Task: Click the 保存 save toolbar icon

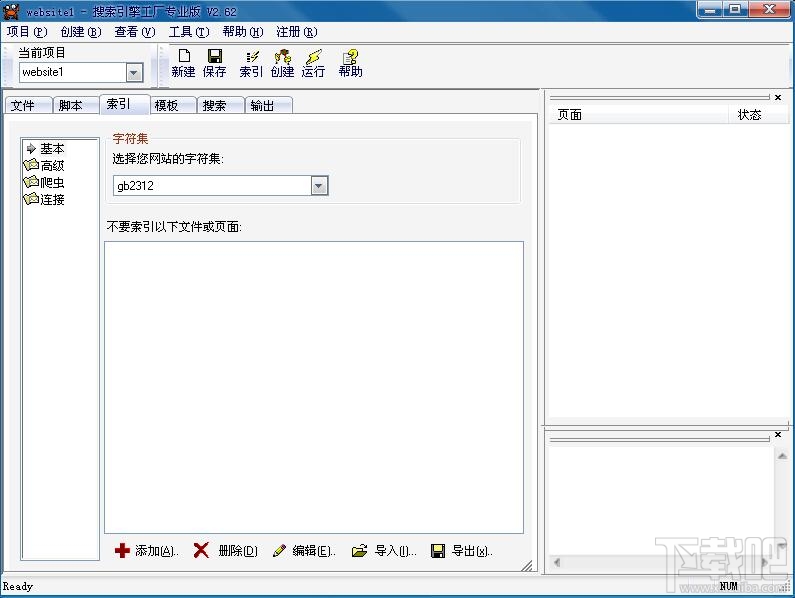Action: (214, 63)
